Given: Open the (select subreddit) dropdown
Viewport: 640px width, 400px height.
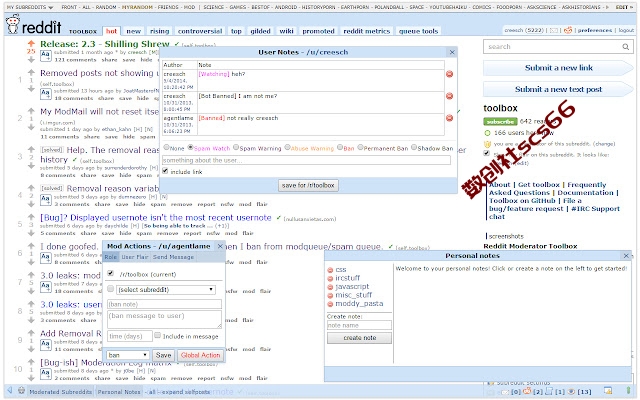Looking at the screenshot, I should pos(166,290).
